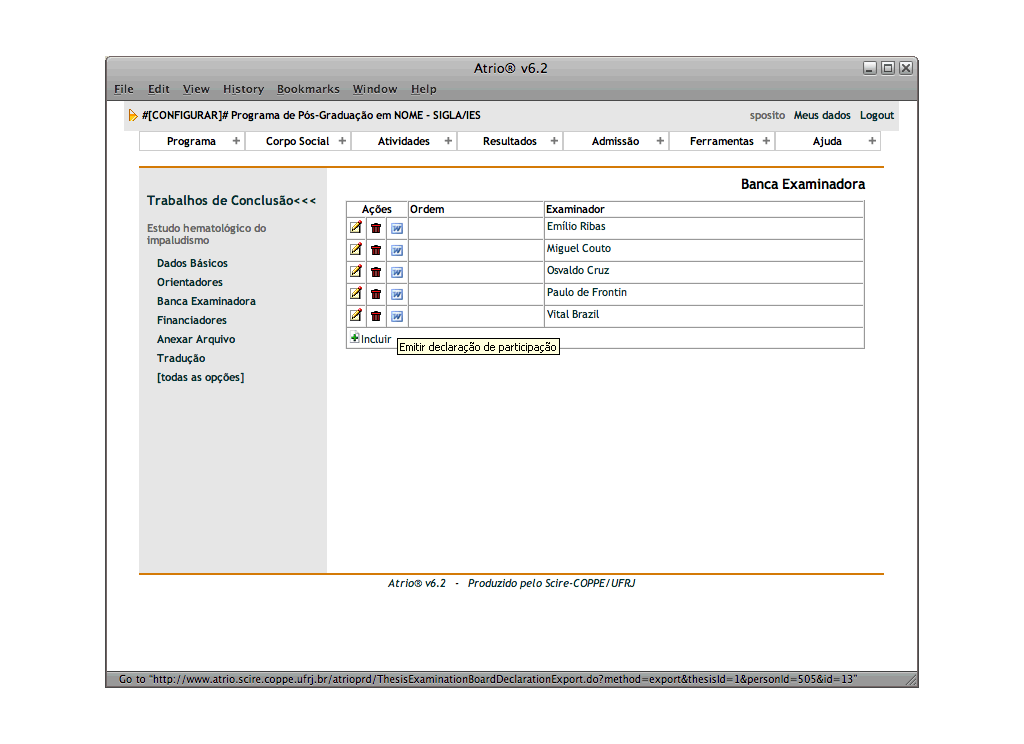Expand the Ferramentas menu plus sign
Screen dimensions: 1024x744
[x=766, y=141]
